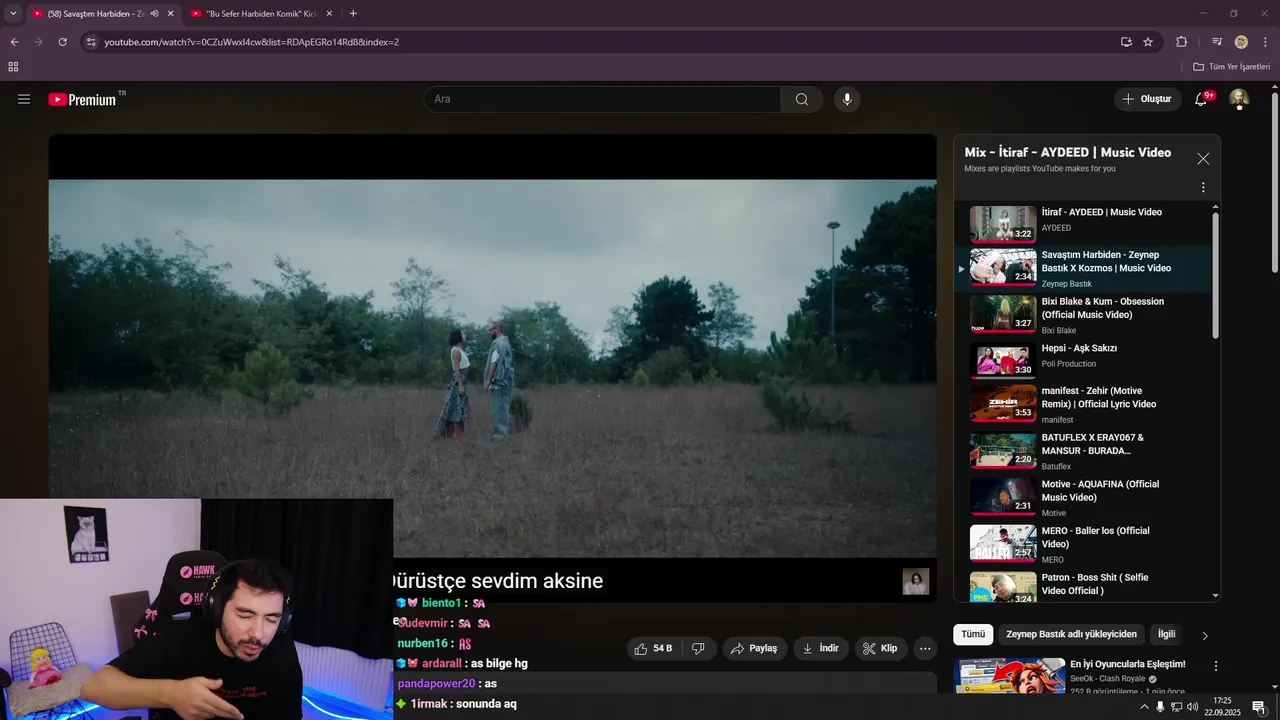Open the apps grid in bookmarks bar
The image size is (1280, 720).
[13, 67]
